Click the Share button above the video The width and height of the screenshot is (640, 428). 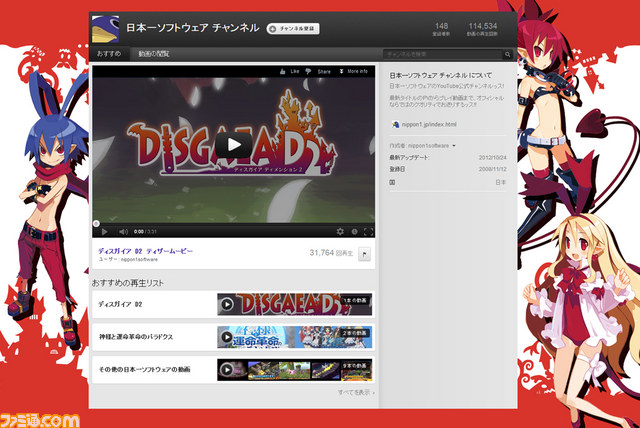click(x=324, y=71)
